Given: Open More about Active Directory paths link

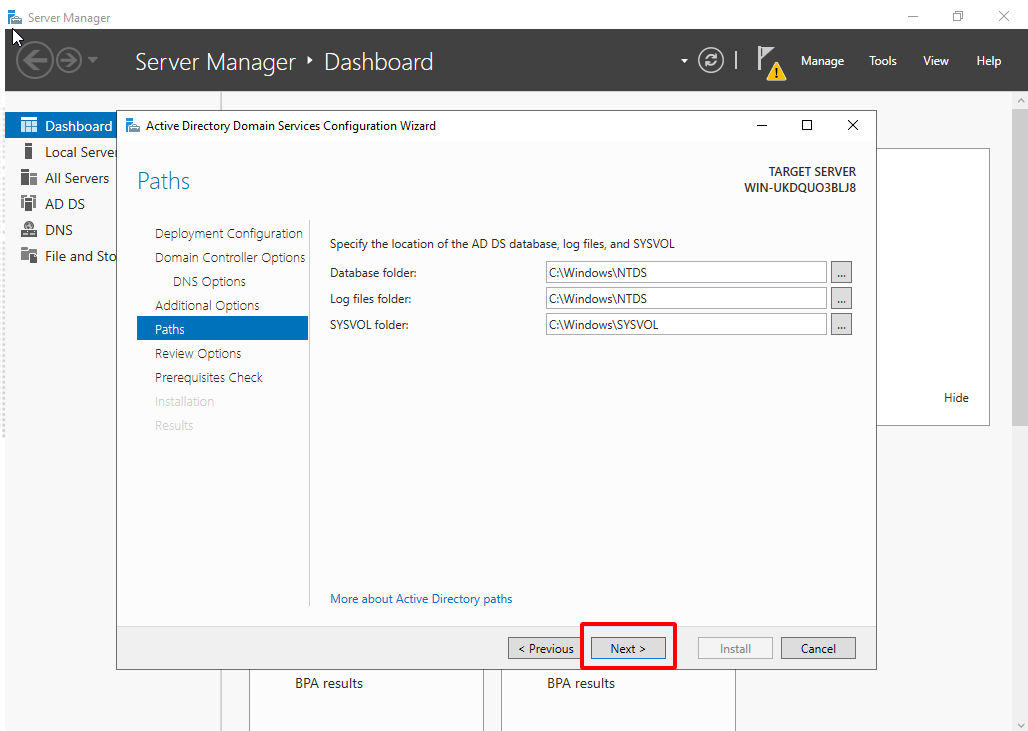Looking at the screenshot, I should (421, 599).
